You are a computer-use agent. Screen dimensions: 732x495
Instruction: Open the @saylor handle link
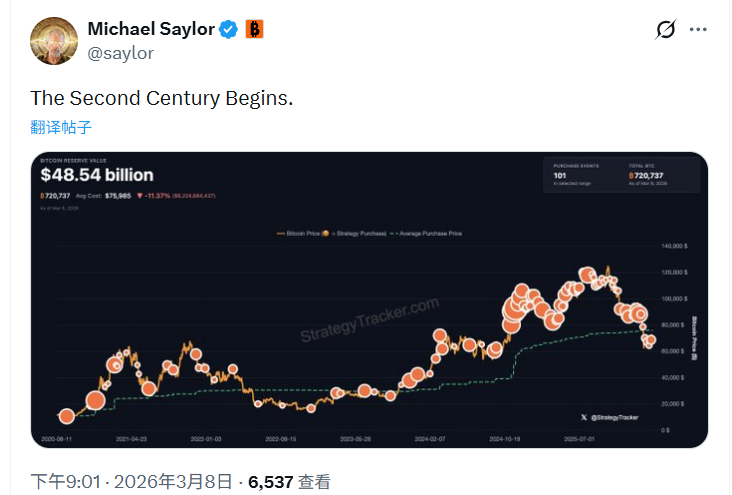pos(121,53)
